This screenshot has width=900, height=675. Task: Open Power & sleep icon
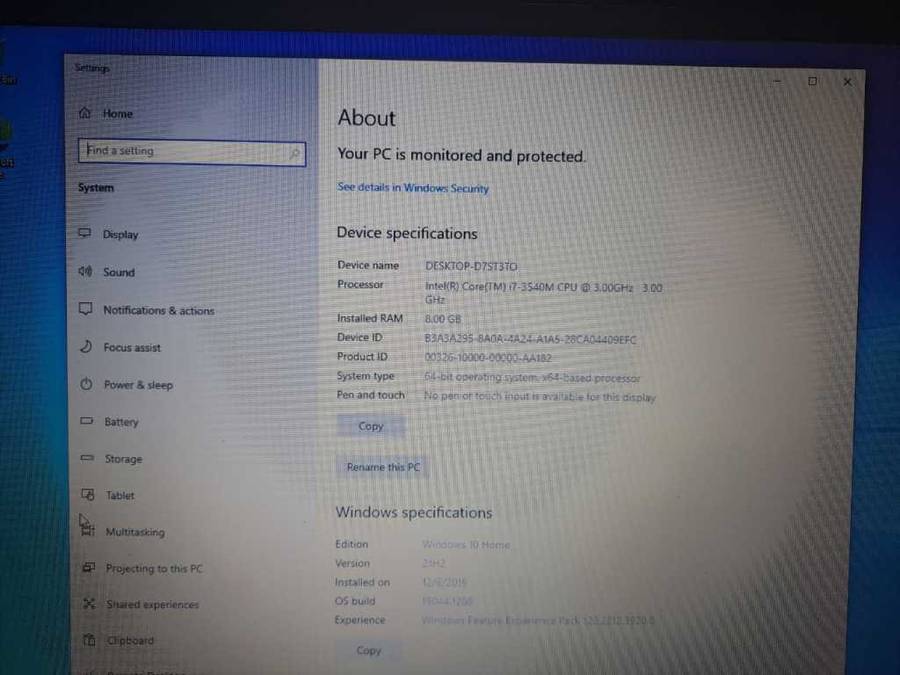86,385
